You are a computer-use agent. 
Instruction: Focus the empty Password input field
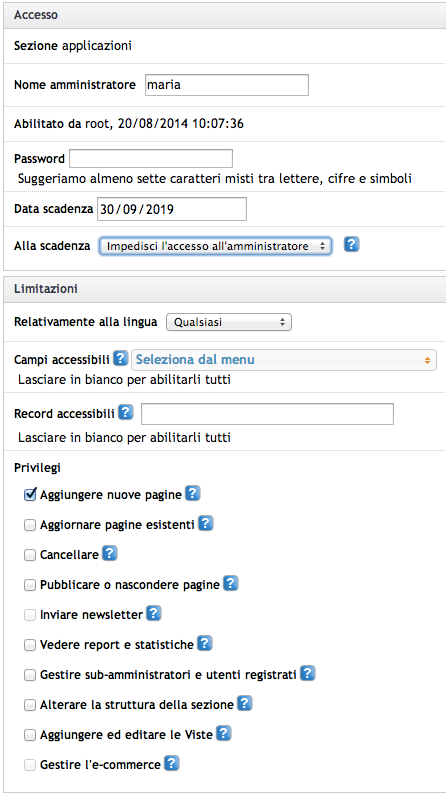[x=151, y=159]
